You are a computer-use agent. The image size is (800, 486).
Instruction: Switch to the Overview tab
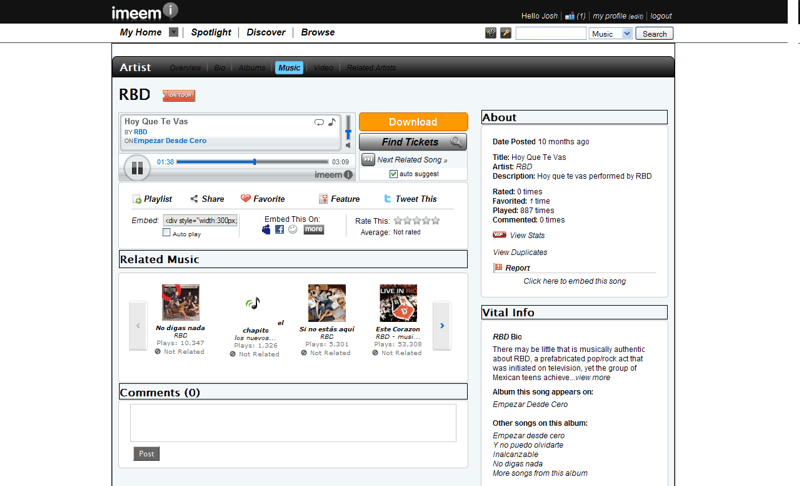tap(185, 68)
